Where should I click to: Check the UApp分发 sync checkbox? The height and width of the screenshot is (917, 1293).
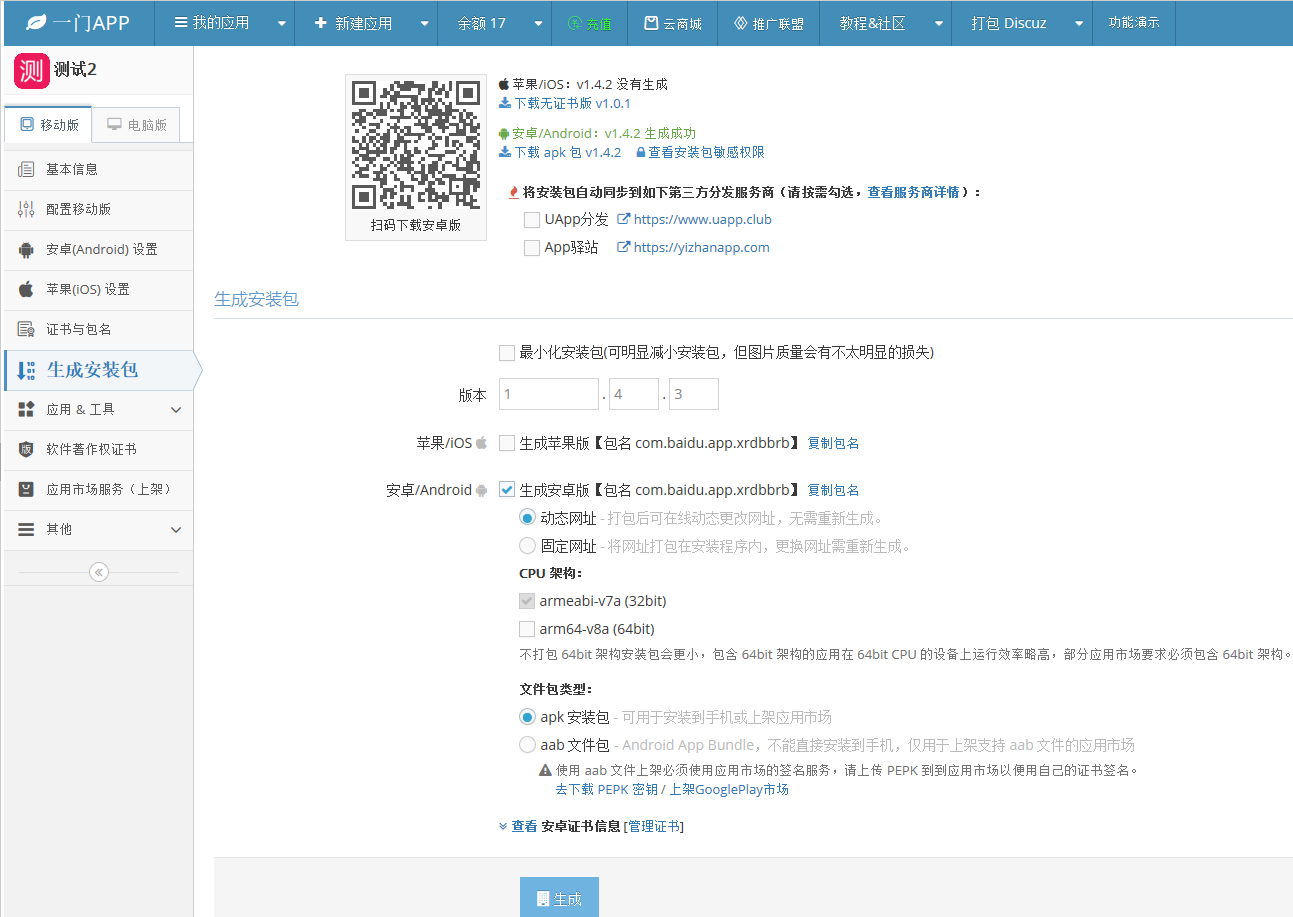click(532, 219)
